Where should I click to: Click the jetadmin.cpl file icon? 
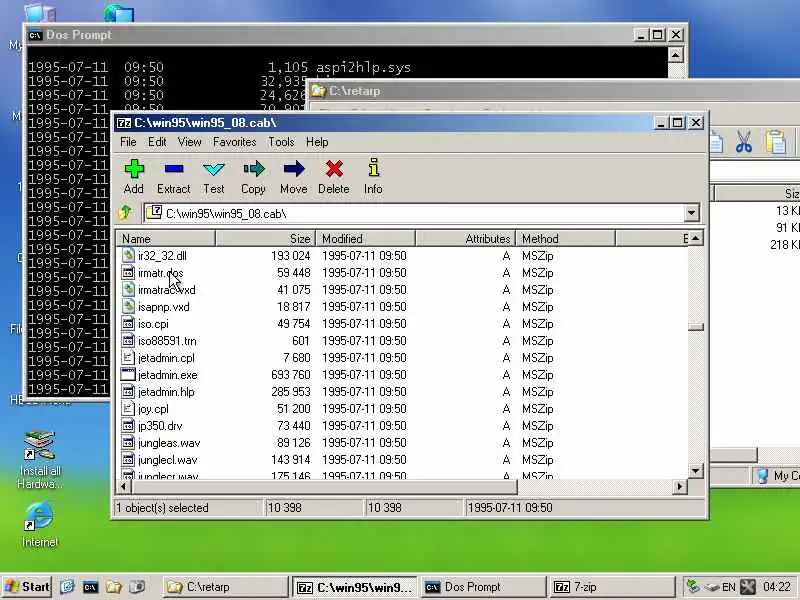(128, 358)
